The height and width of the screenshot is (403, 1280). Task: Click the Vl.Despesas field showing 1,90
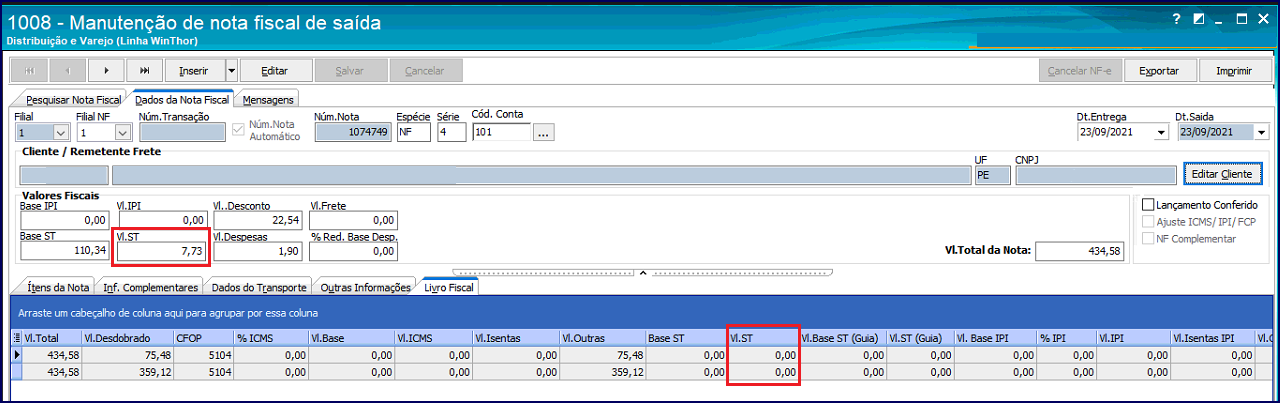257,252
